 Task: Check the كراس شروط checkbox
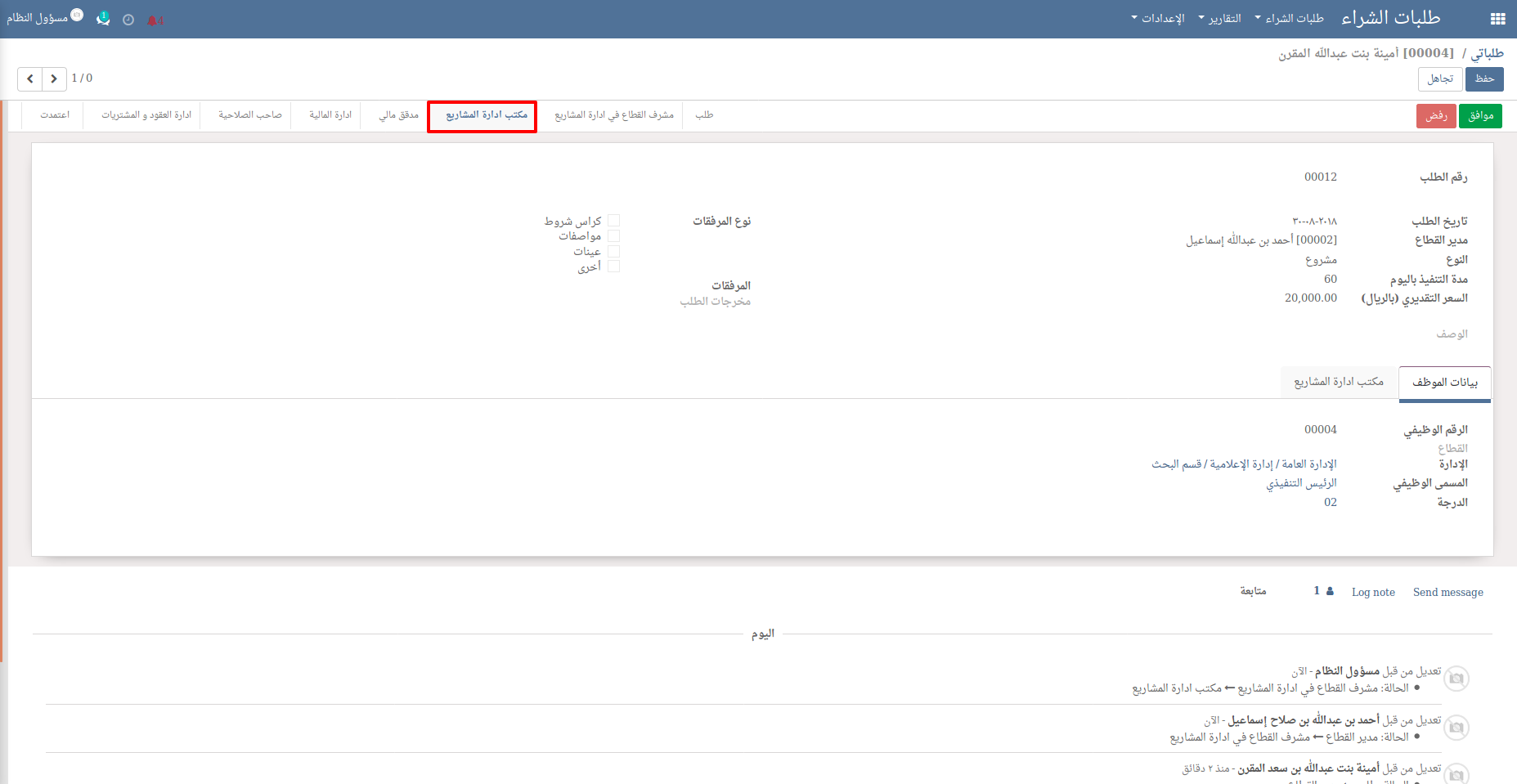click(613, 221)
